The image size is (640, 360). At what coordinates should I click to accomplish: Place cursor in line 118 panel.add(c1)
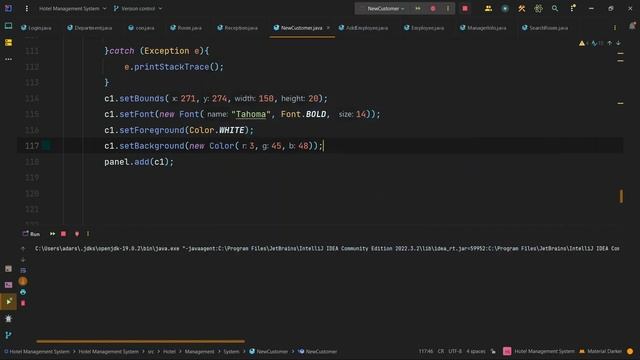(139, 162)
